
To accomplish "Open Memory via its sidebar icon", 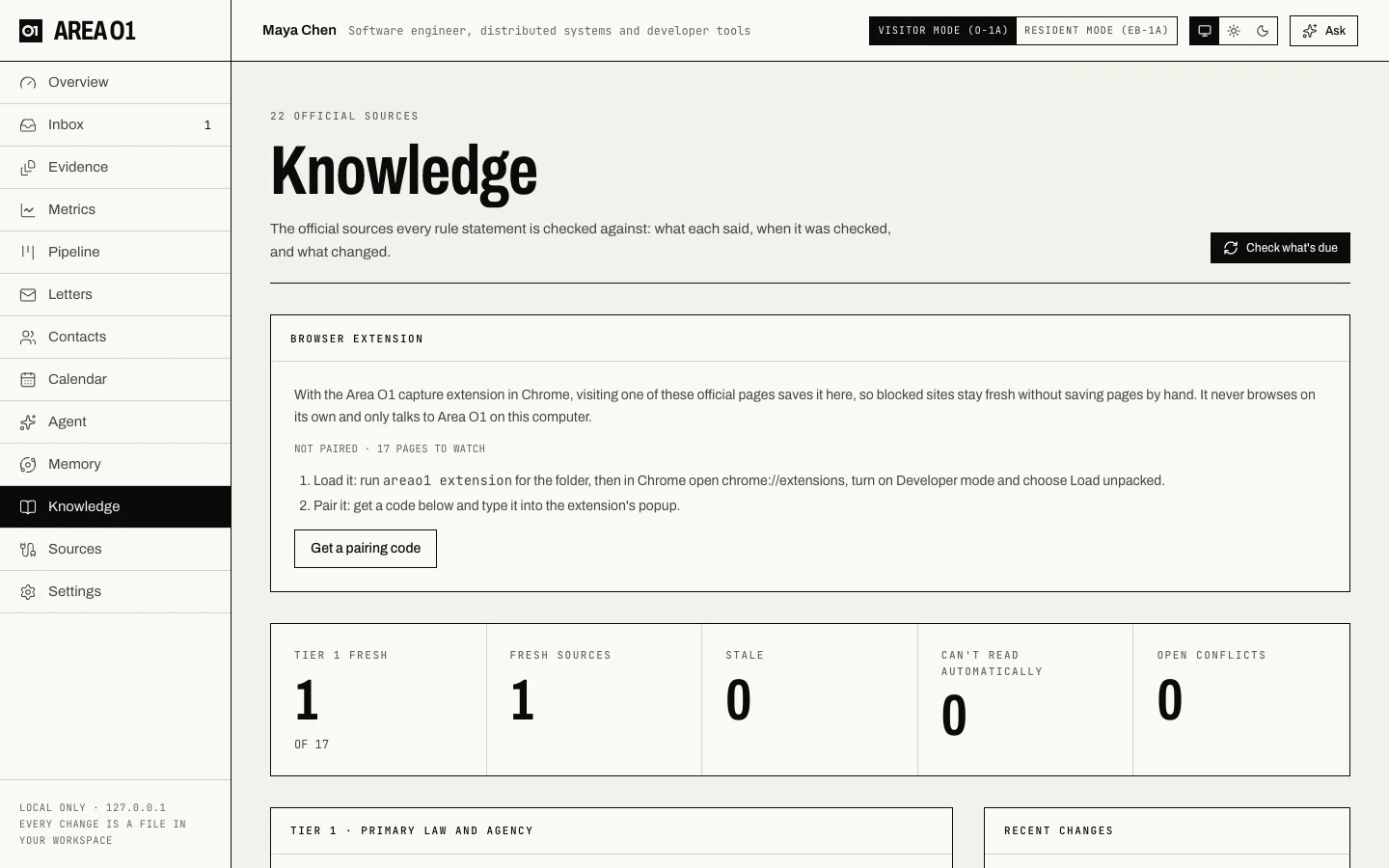I will 28,465.
